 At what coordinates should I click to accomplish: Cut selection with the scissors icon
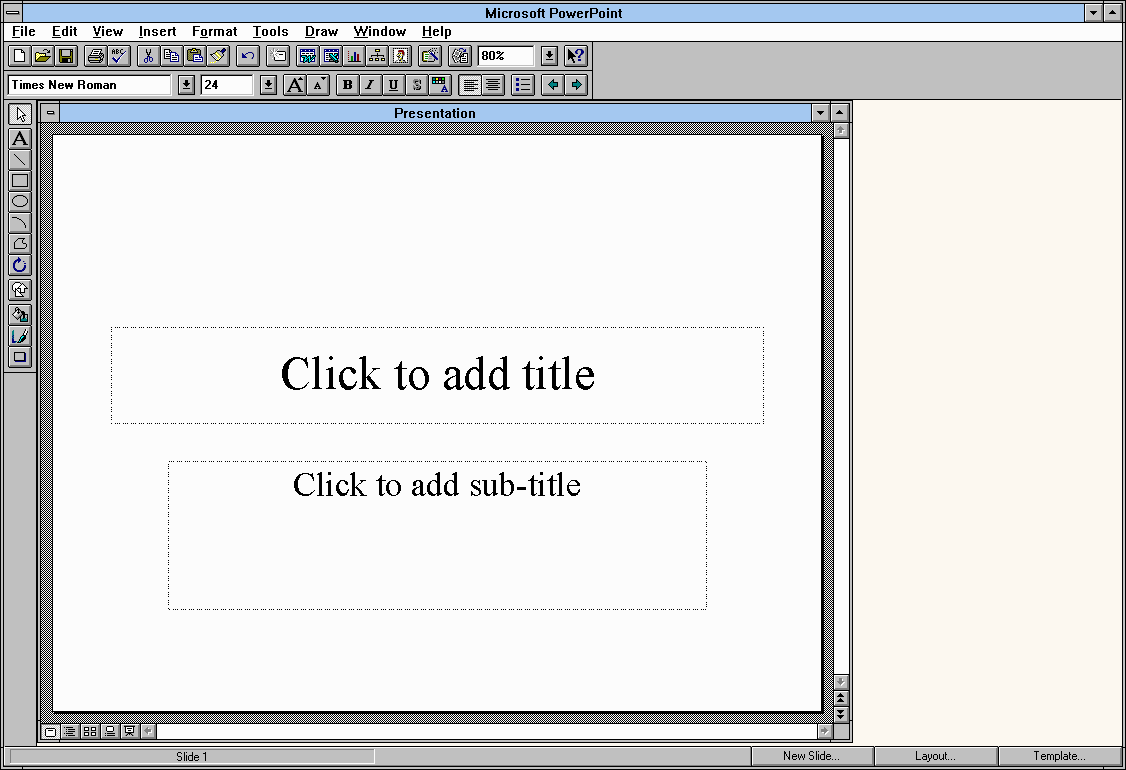pyautogui.click(x=148, y=55)
